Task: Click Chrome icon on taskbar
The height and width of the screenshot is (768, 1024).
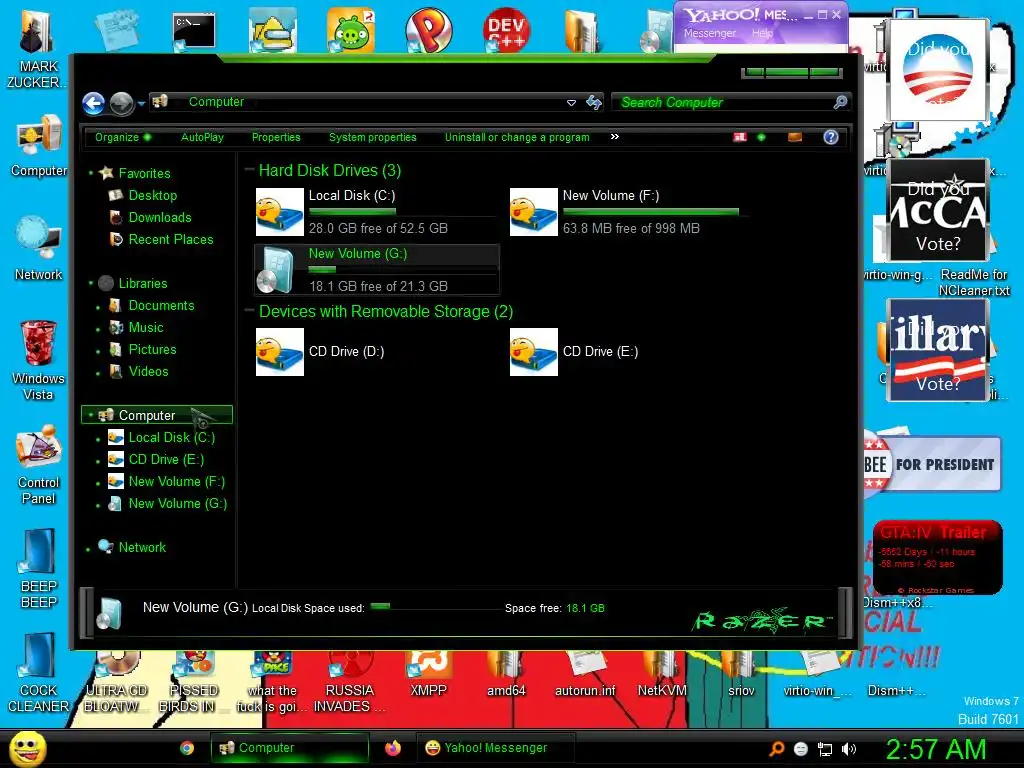Action: 187,748
